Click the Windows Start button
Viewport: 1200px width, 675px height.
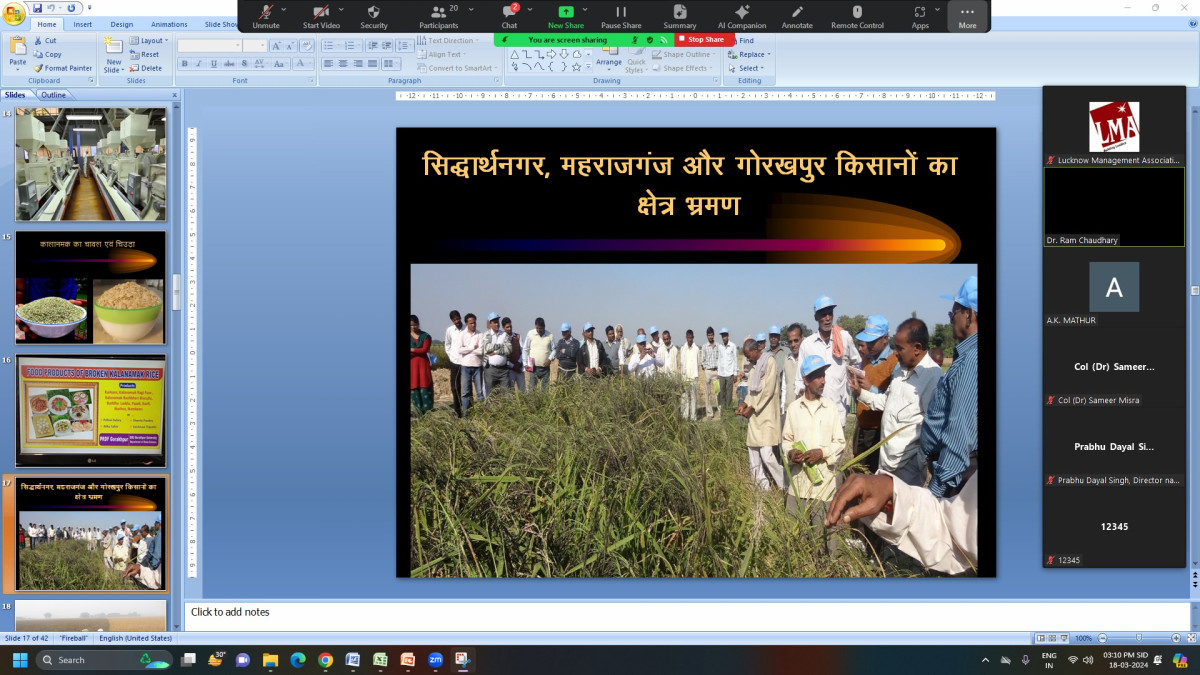[19, 660]
